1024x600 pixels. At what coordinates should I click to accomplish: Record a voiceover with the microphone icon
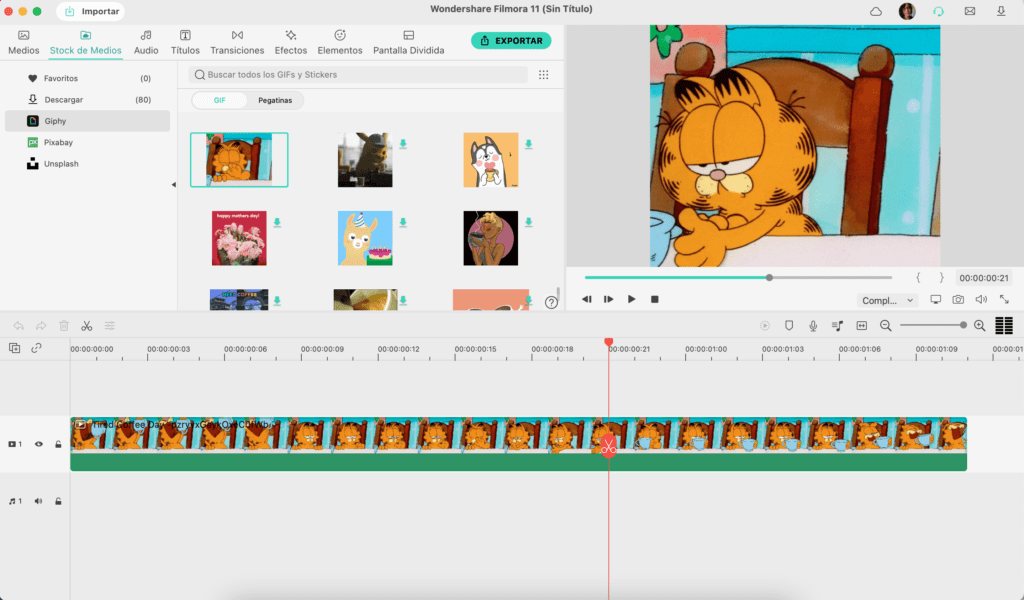(x=813, y=326)
